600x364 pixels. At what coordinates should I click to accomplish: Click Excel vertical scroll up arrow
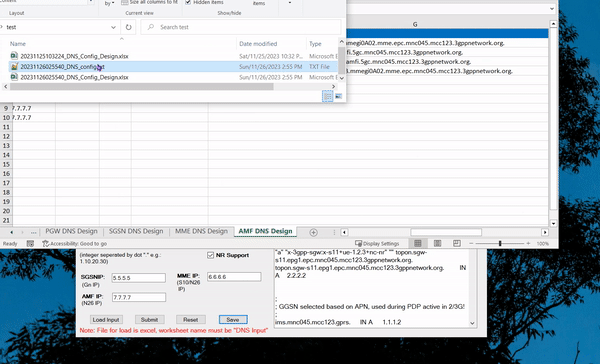(553, 24)
